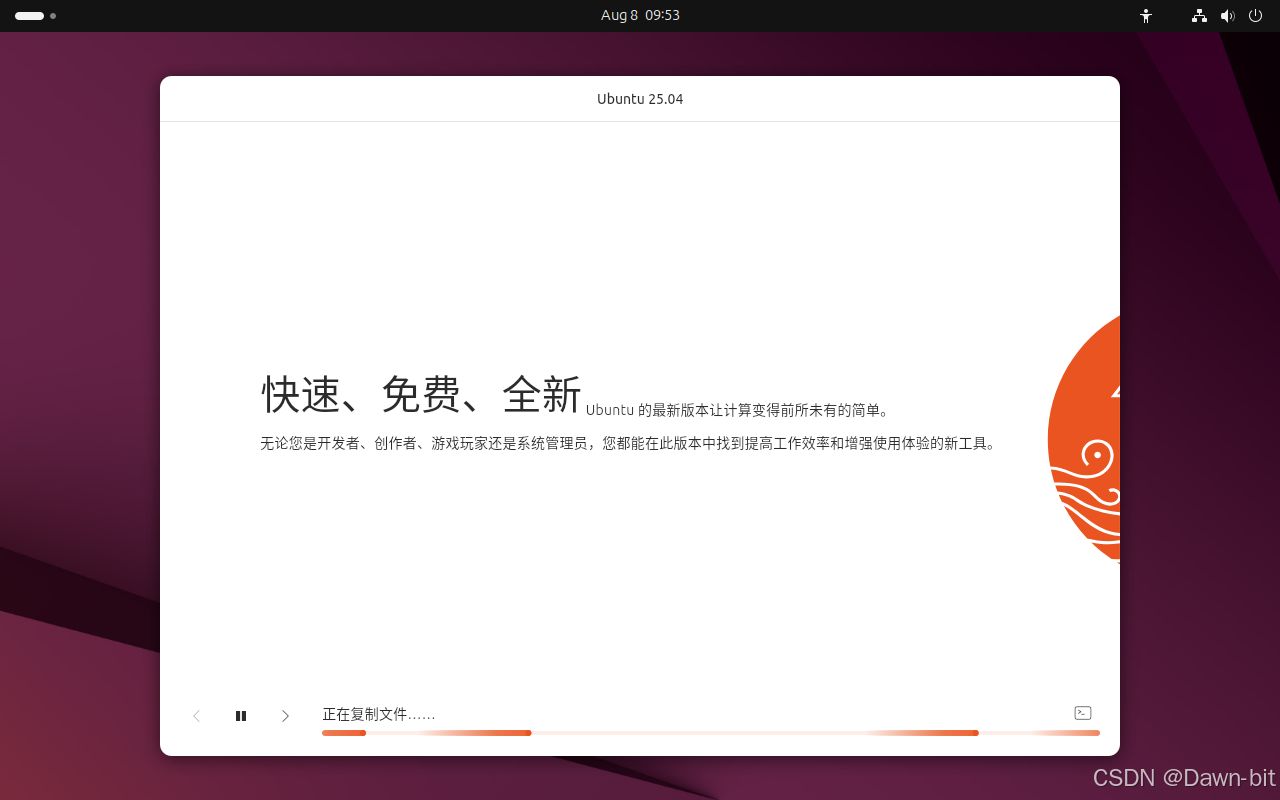
Task: Click the volume speaker icon
Action: [x=1227, y=16]
